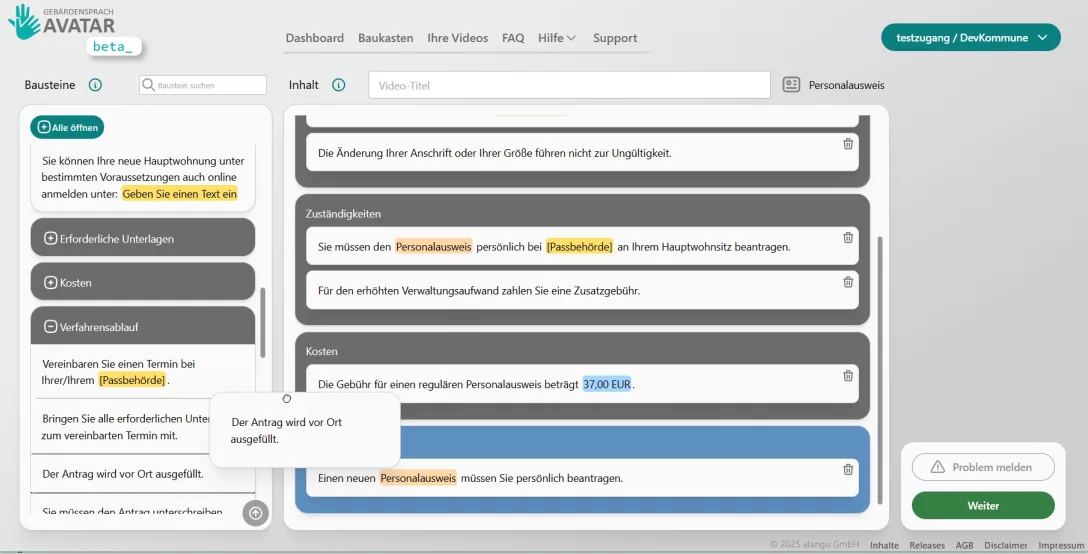Screen dimensions: 1088x554
Task: Click the 37,00 EUR highlighted value
Action: pyautogui.click(x=607, y=384)
